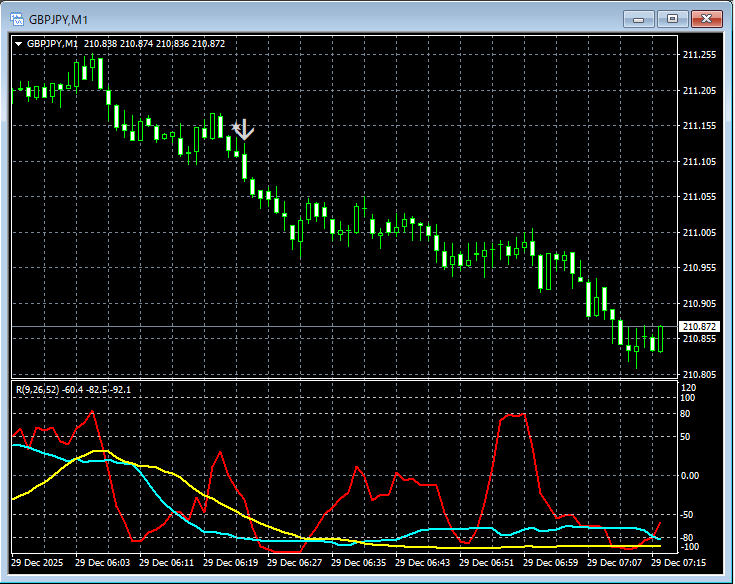
Task: Maximize the GBPJPY,M1 chart window
Action: pos(673,19)
